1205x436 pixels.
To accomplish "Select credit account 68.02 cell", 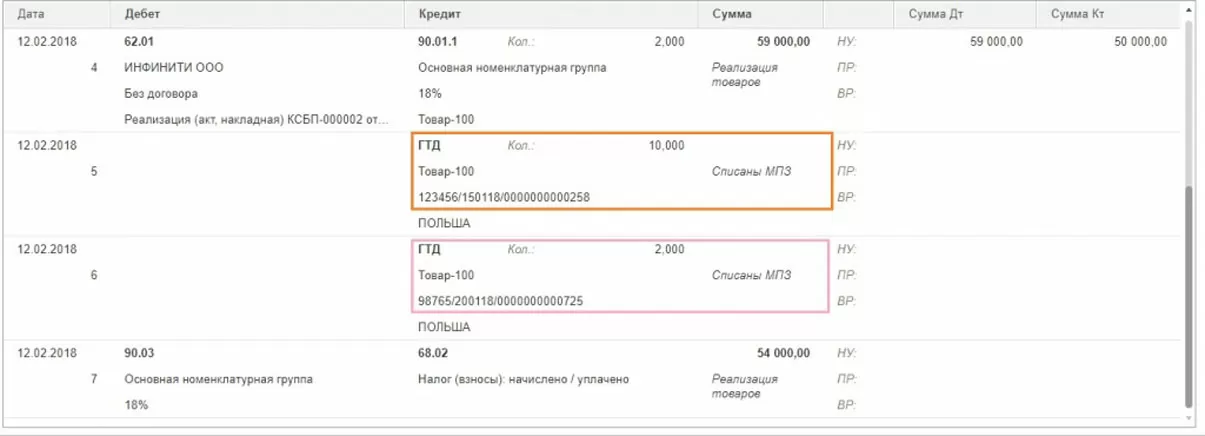I will point(435,353).
